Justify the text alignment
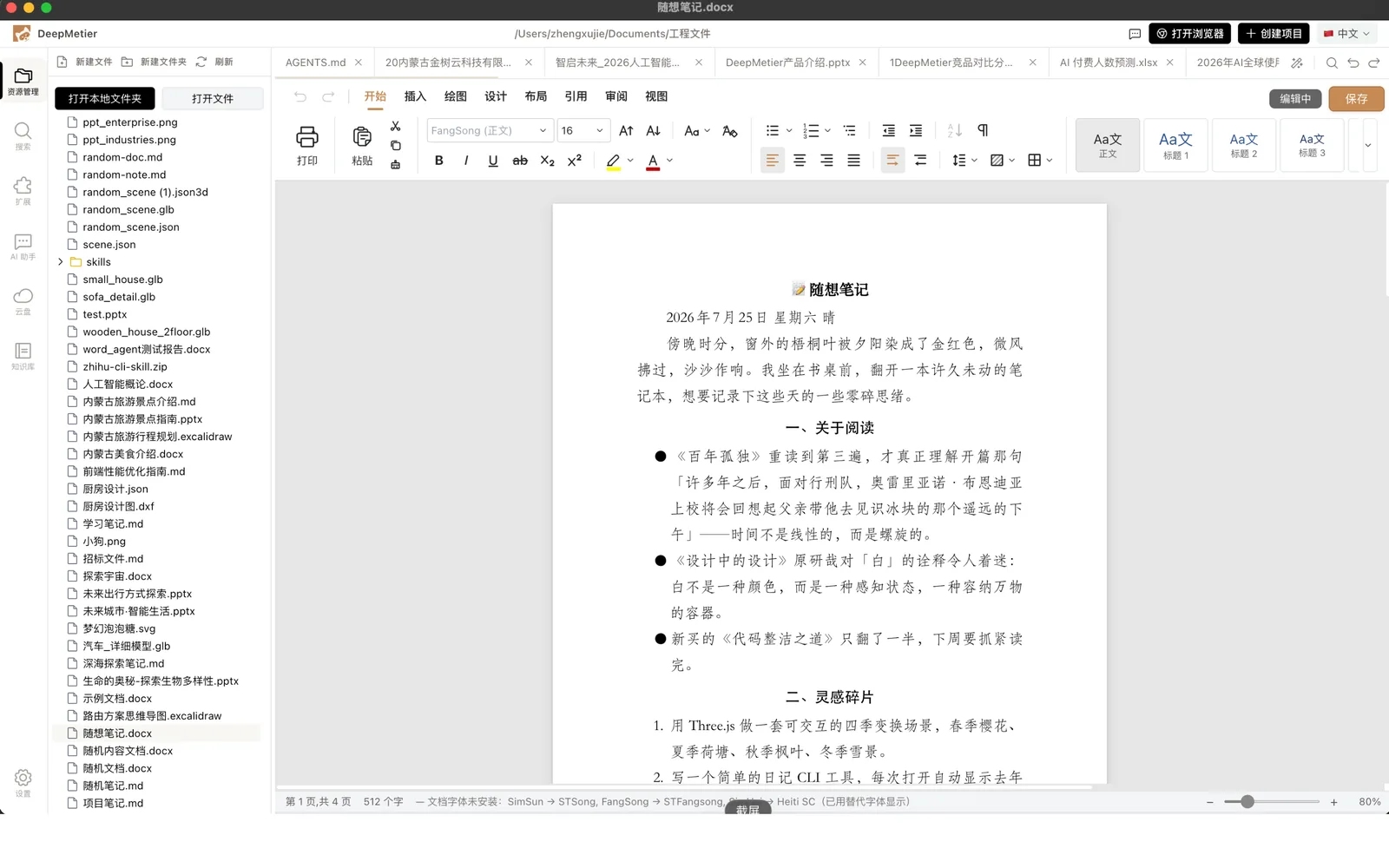The height and width of the screenshot is (868, 1389). click(854, 161)
